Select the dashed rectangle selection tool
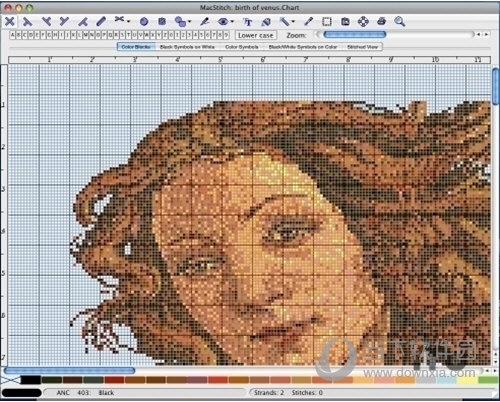Screen dimensions: 500x402 tap(327, 22)
